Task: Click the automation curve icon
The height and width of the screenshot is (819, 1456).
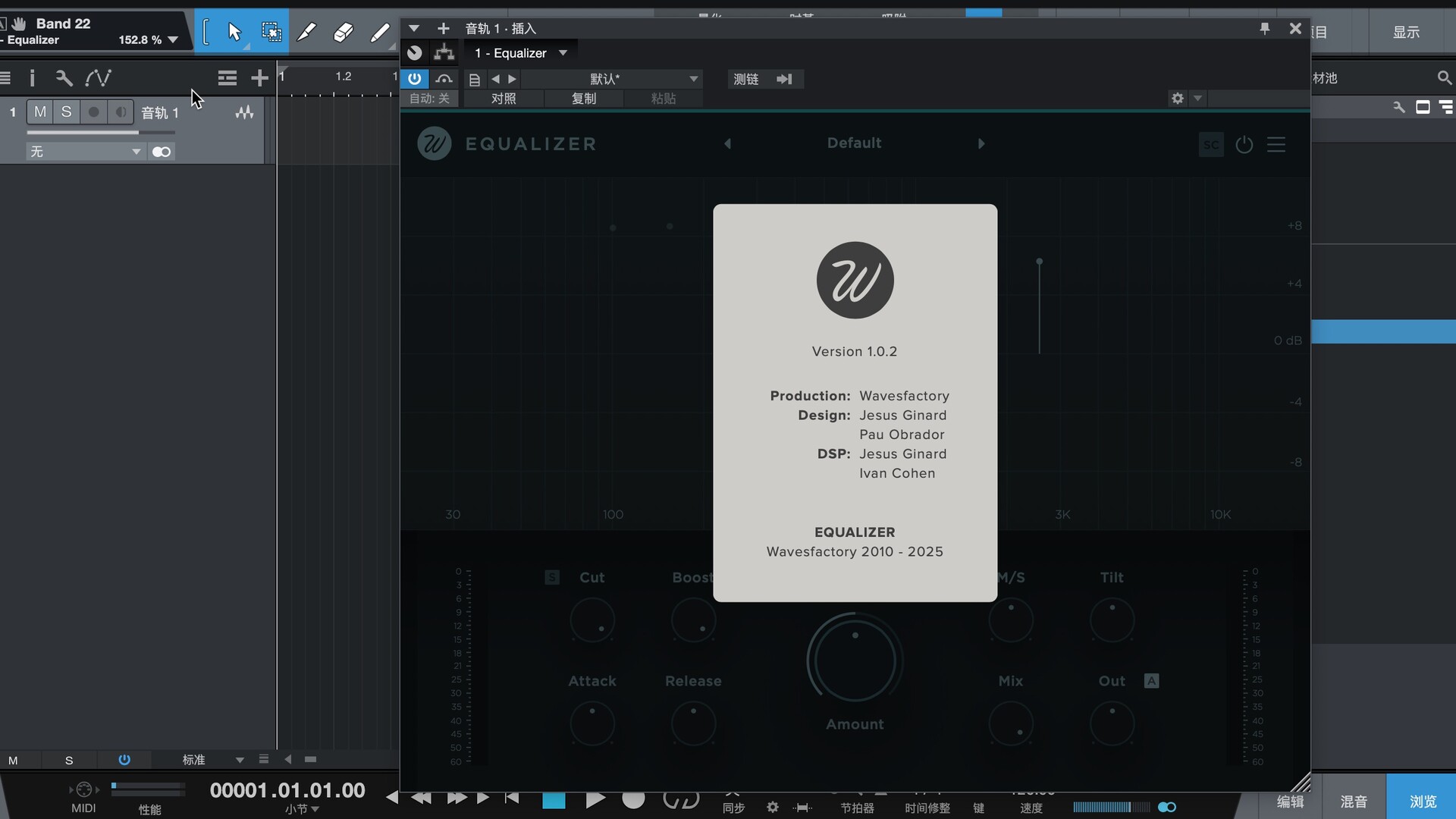Action: tap(98, 78)
